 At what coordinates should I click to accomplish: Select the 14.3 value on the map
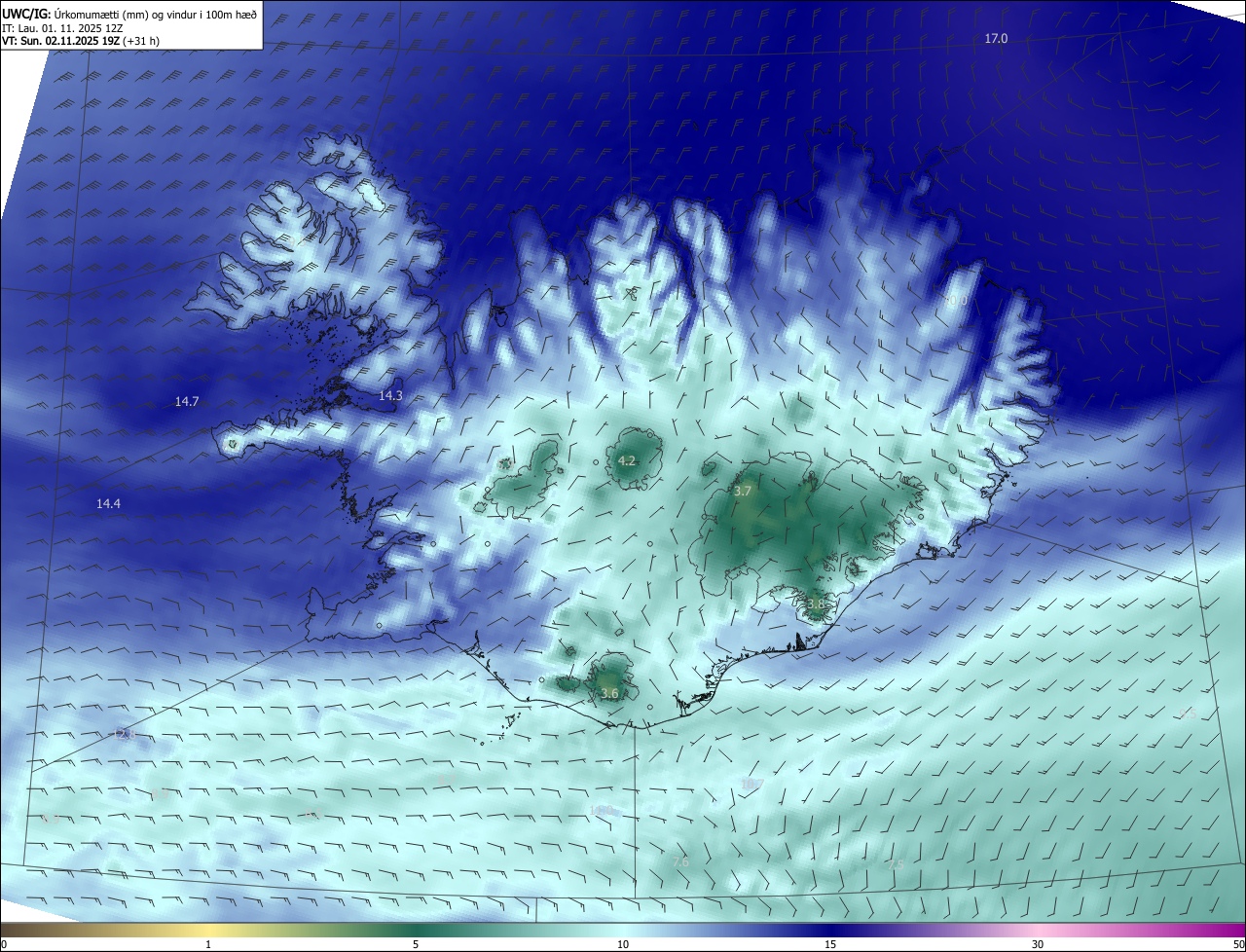(390, 396)
